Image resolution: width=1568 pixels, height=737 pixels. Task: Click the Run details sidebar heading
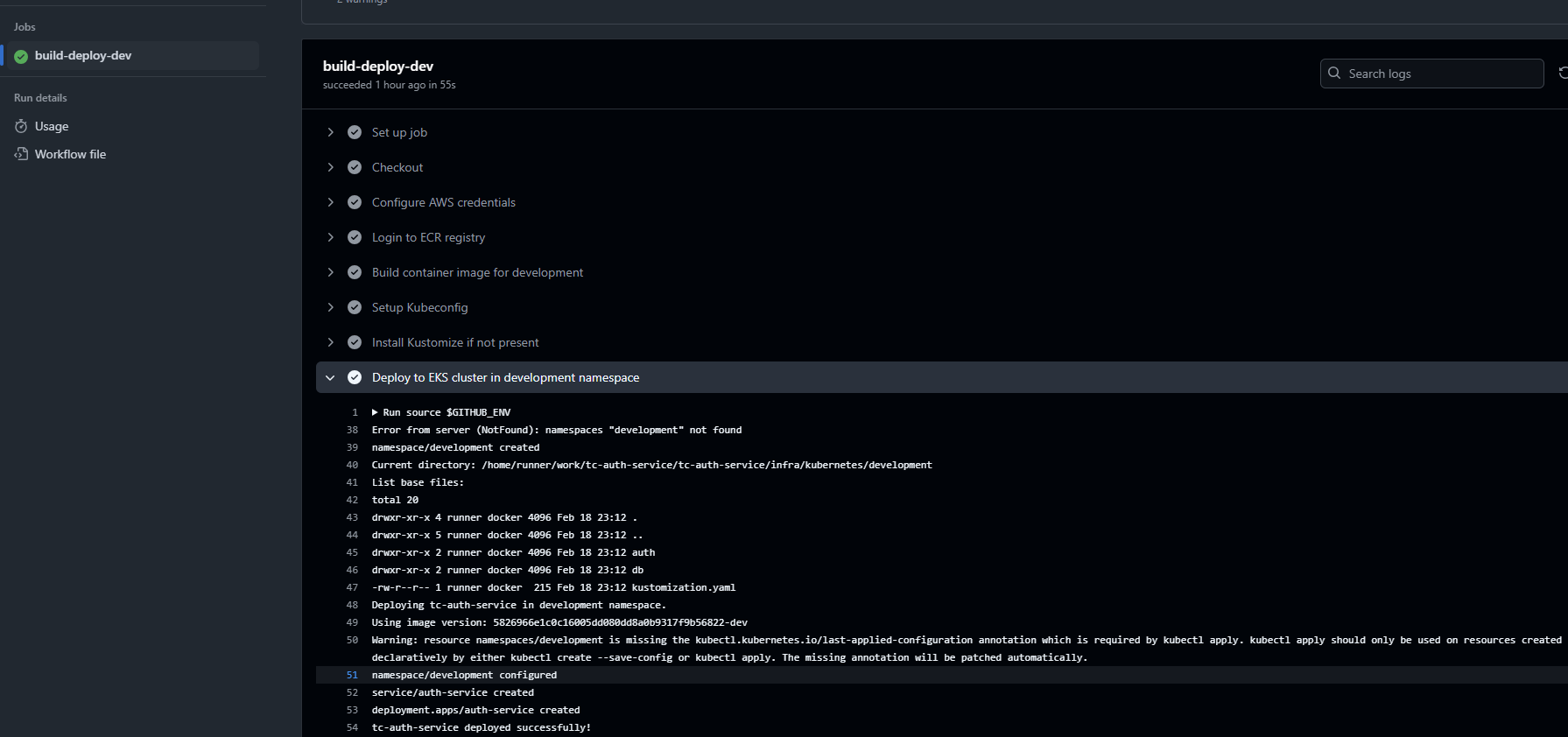point(40,98)
